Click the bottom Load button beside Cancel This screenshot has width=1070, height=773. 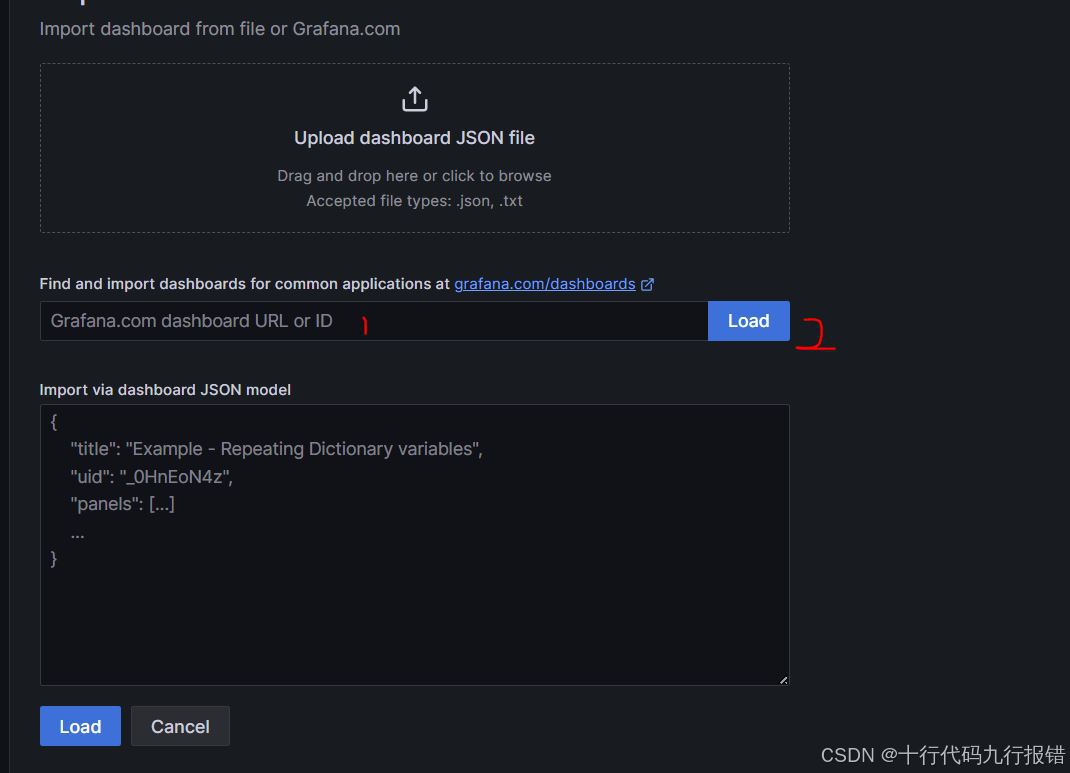point(80,726)
